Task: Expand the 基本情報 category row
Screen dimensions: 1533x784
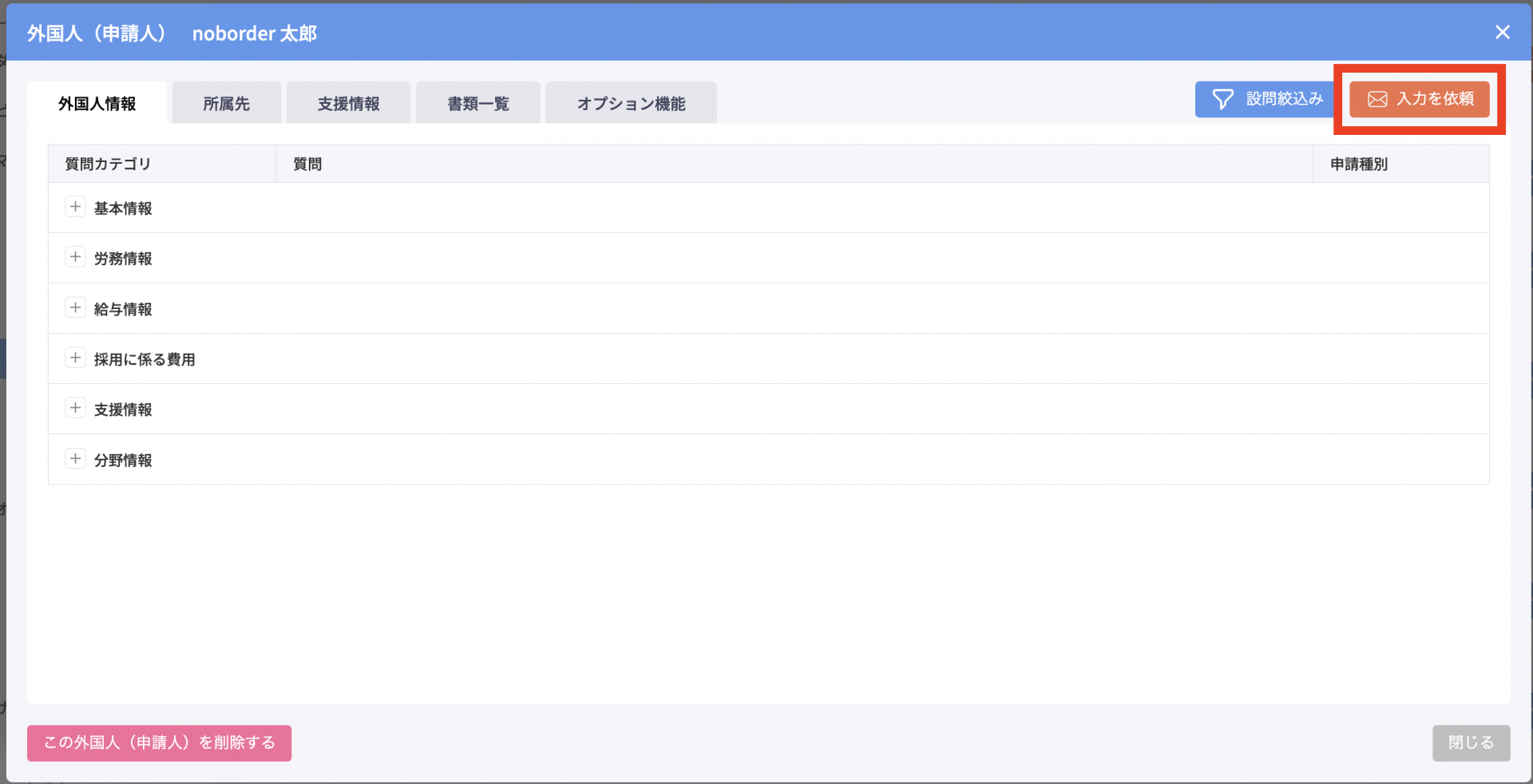Action: coord(75,207)
